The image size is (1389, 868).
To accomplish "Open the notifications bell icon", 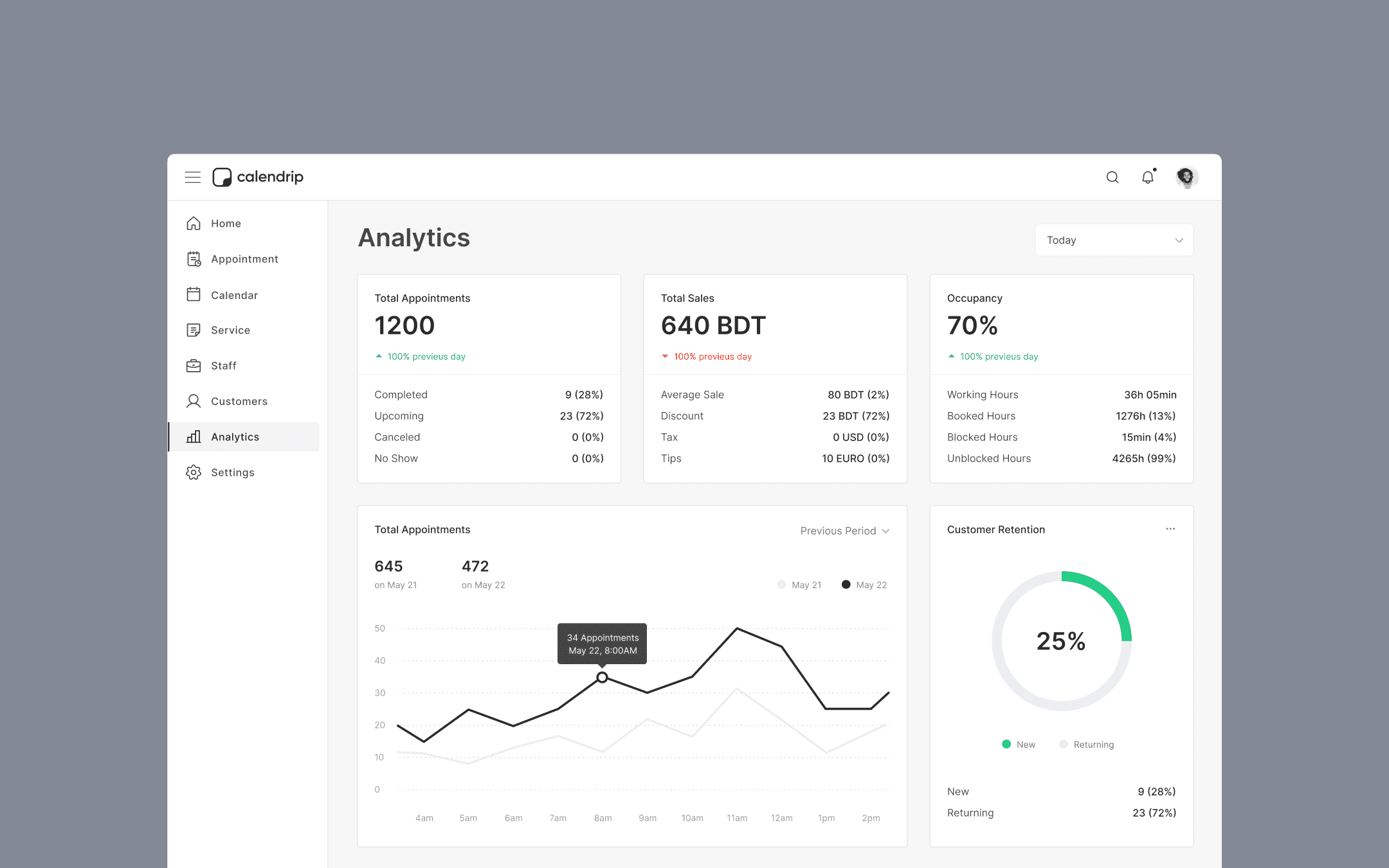I will 1148,177.
